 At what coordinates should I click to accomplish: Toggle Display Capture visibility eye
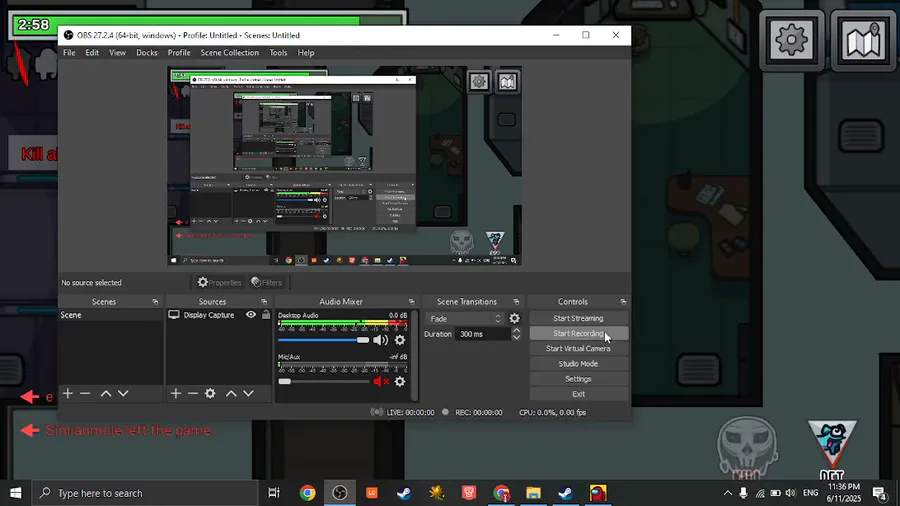coord(251,314)
